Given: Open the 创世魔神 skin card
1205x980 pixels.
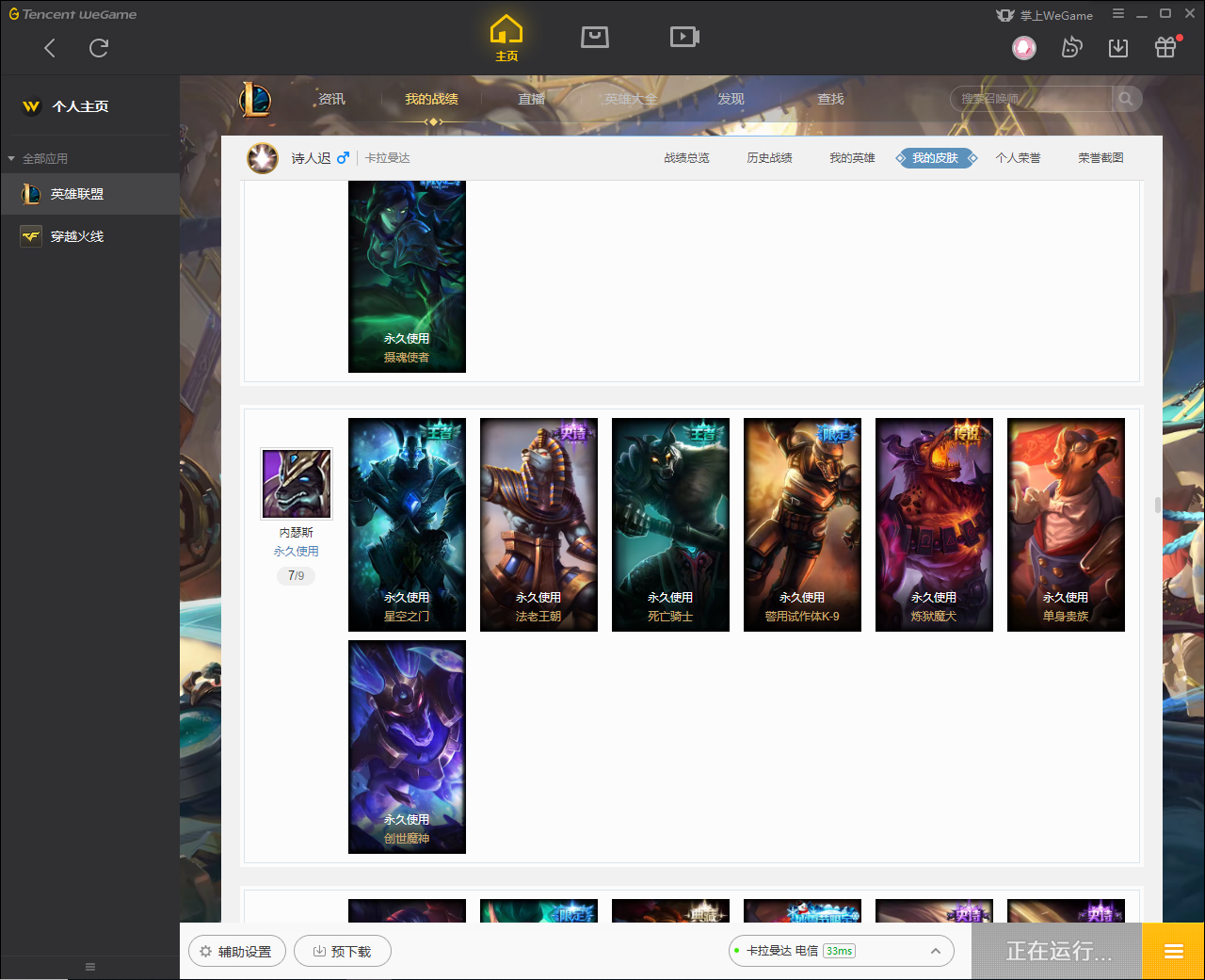Looking at the screenshot, I should (407, 747).
